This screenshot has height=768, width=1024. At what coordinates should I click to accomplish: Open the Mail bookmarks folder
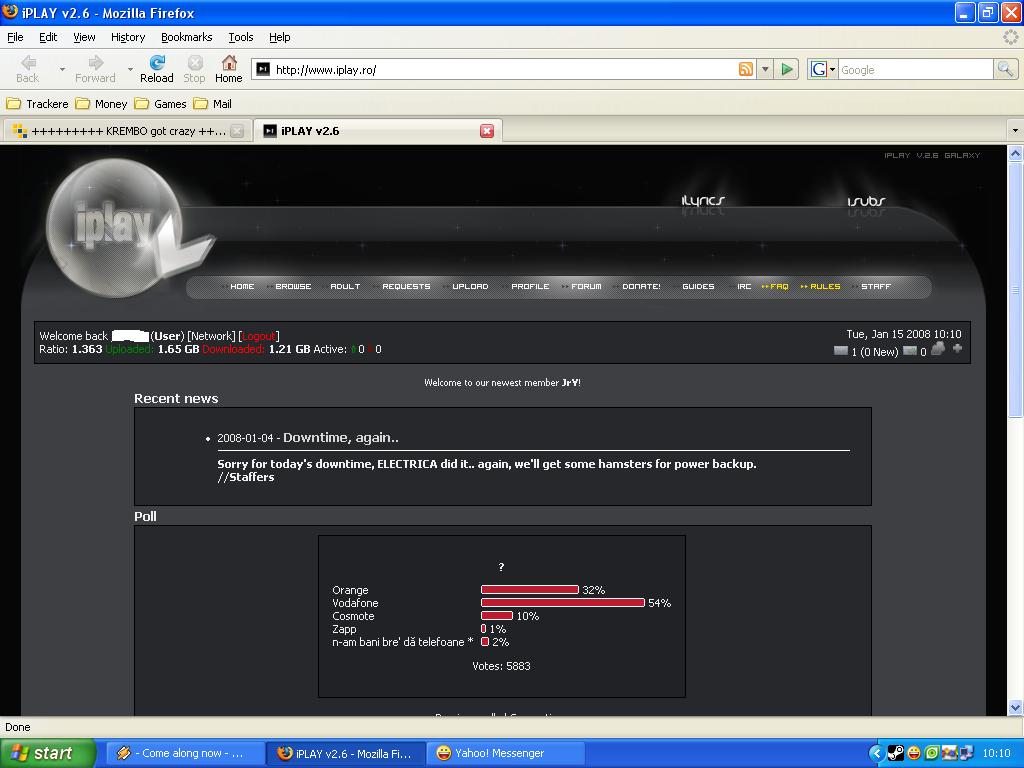click(x=213, y=104)
